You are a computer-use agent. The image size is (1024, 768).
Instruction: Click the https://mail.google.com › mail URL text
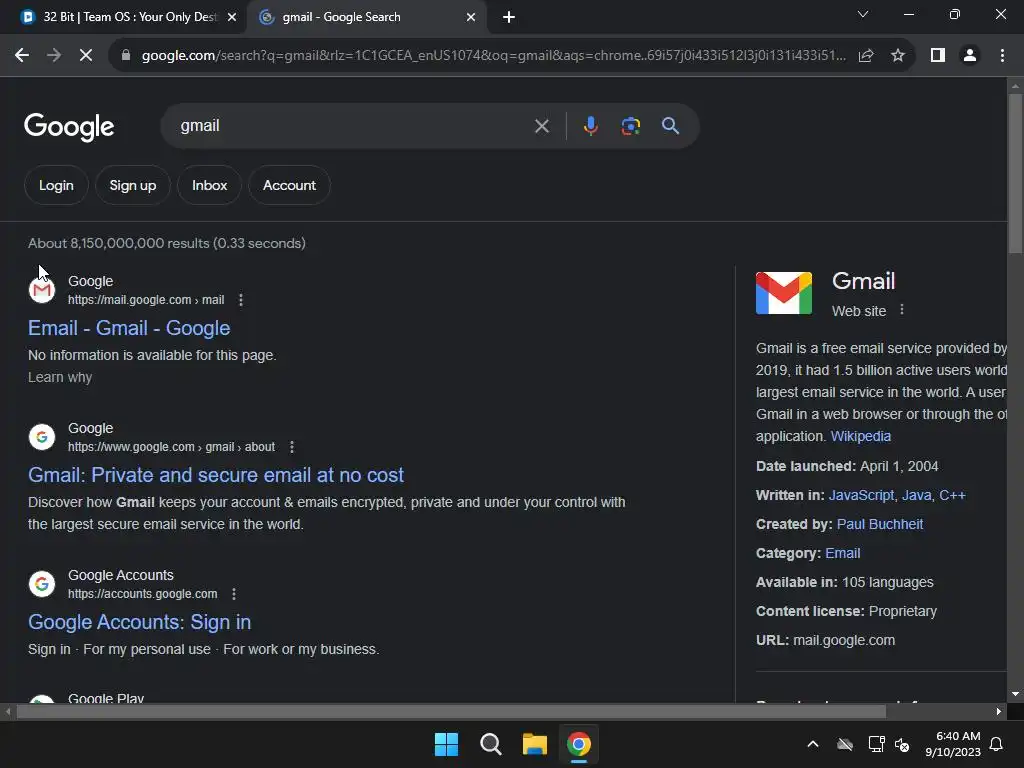coord(146,300)
